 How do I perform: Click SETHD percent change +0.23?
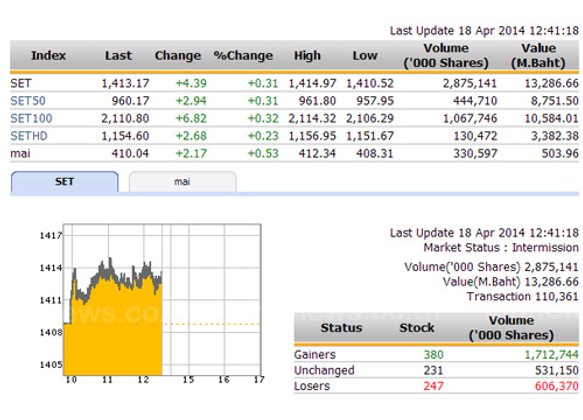coord(263,136)
